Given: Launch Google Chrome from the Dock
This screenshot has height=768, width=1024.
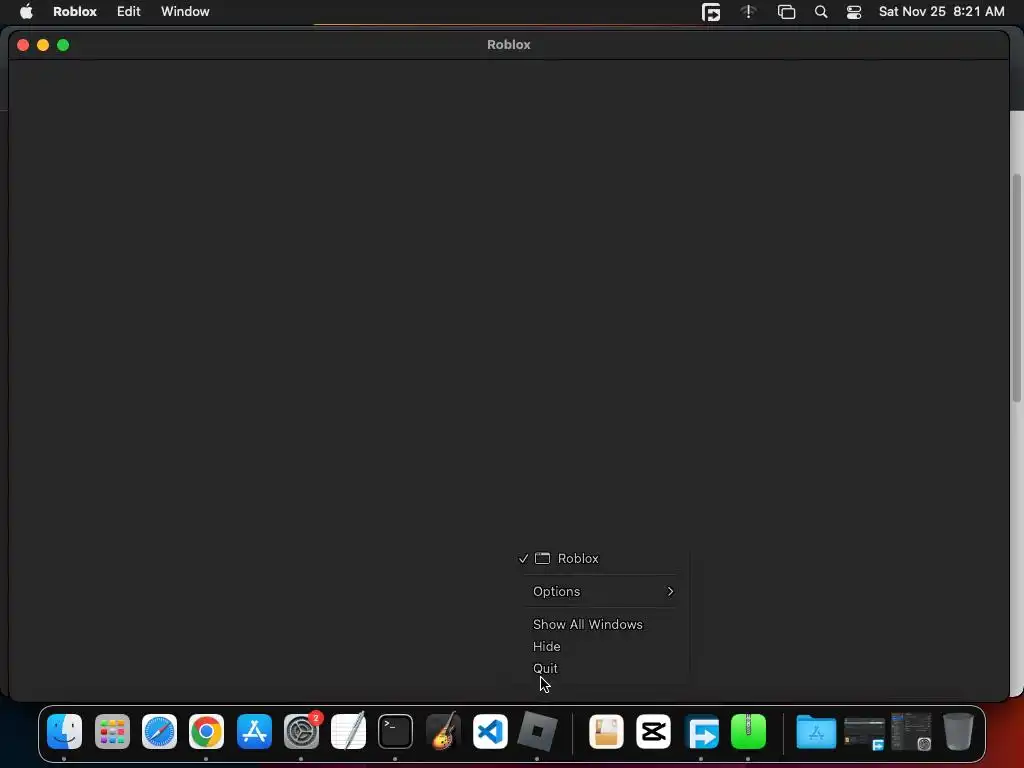Looking at the screenshot, I should point(206,731).
